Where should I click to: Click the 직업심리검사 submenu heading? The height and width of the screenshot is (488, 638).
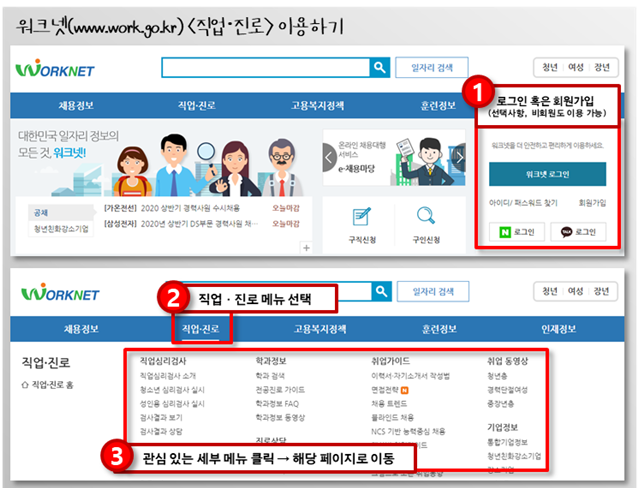pyautogui.click(x=163, y=361)
